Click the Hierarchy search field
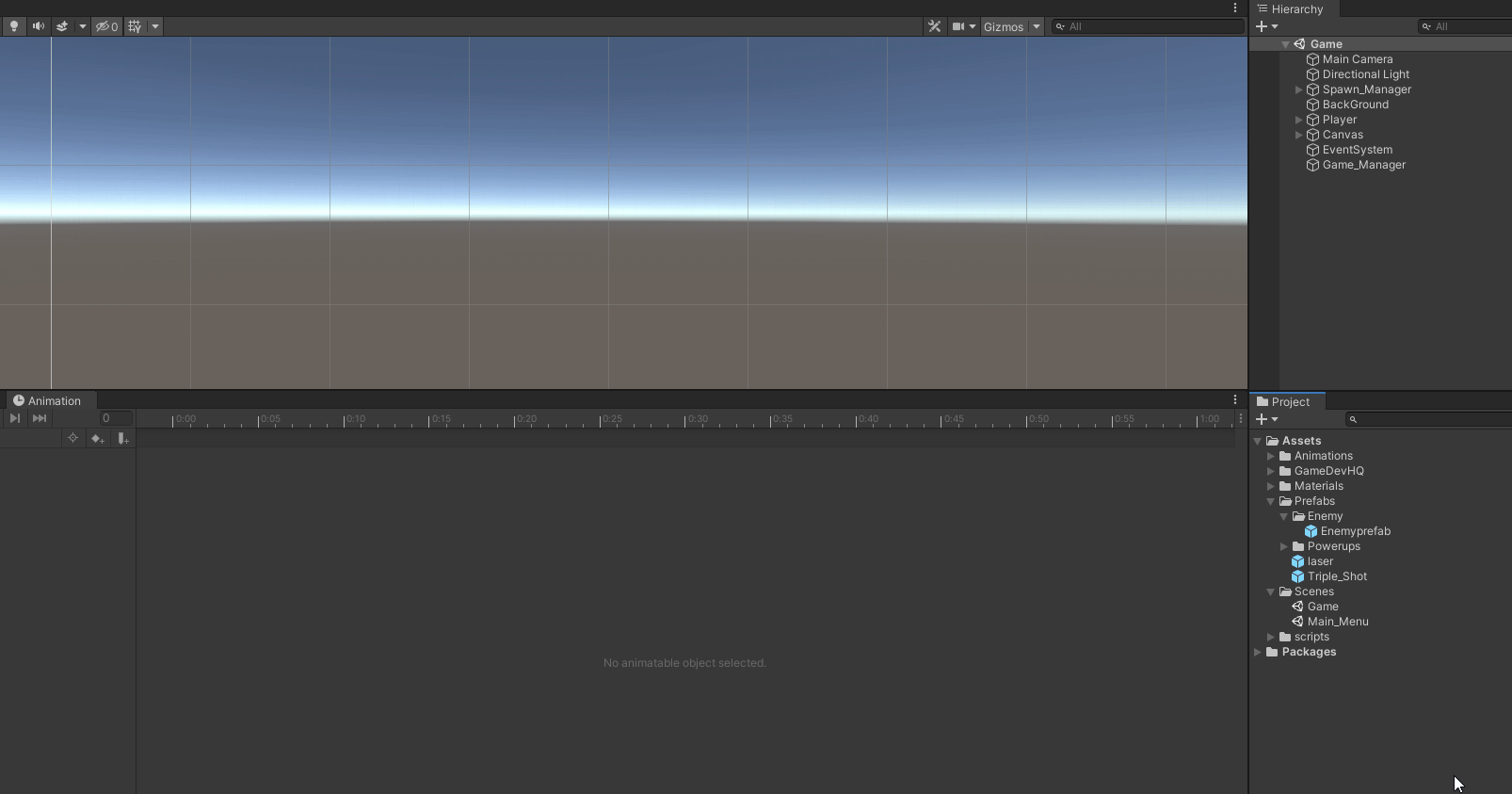 (x=1465, y=26)
